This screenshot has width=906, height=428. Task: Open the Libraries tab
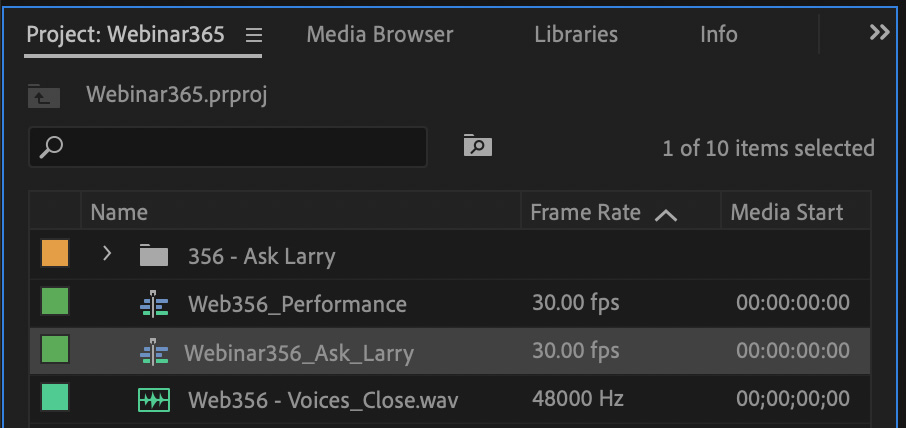[576, 35]
